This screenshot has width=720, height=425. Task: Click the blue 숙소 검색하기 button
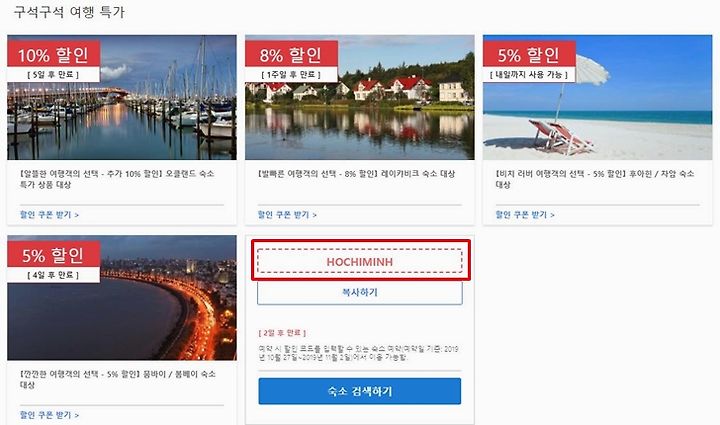[360, 391]
